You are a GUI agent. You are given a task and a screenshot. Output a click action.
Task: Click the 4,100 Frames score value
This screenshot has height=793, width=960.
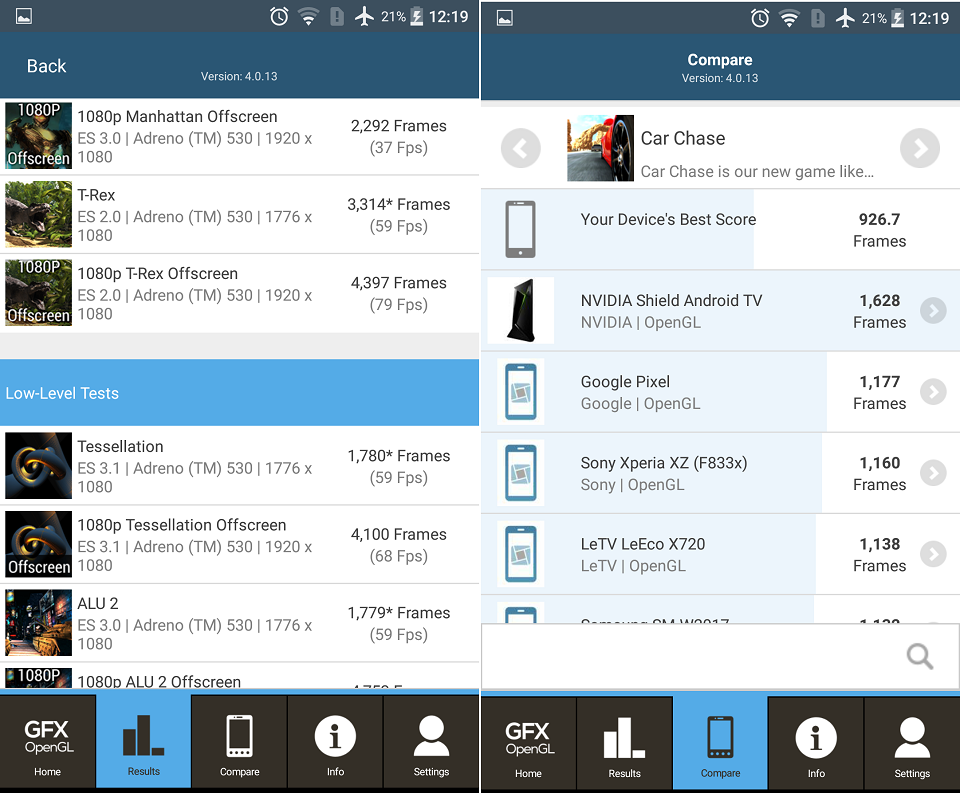click(399, 535)
